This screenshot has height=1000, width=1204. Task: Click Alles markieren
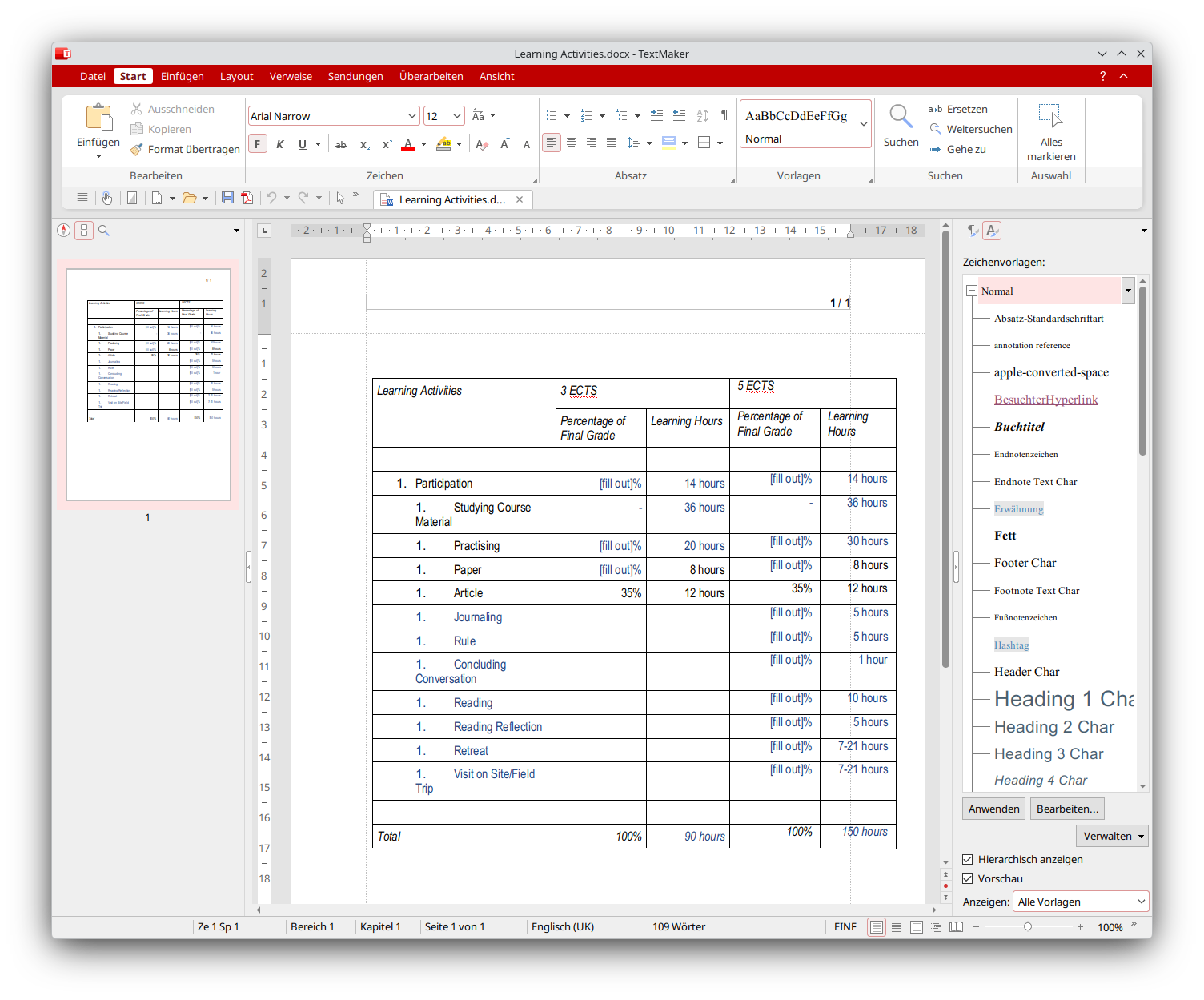(x=1051, y=132)
